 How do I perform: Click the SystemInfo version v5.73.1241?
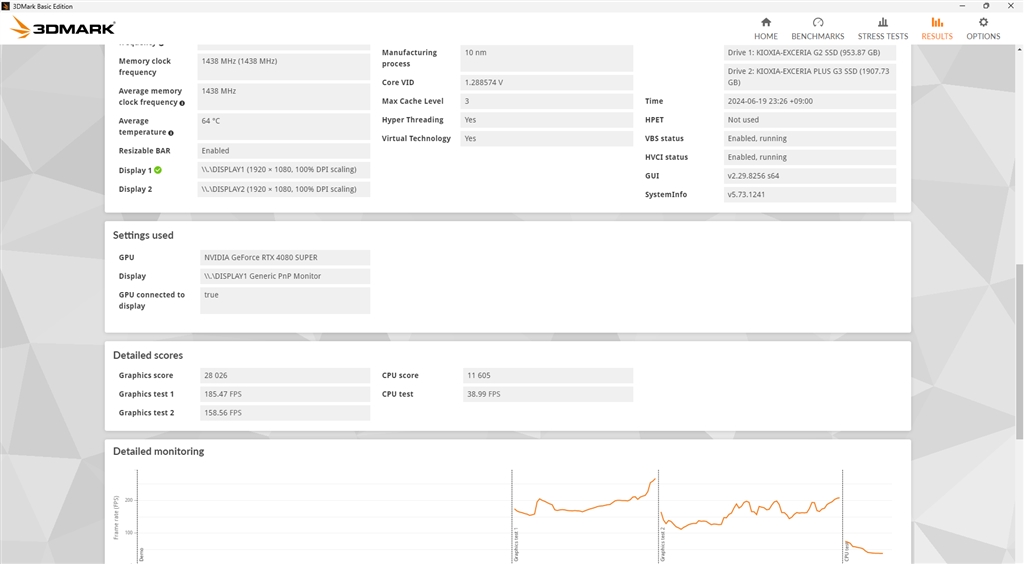(x=810, y=195)
